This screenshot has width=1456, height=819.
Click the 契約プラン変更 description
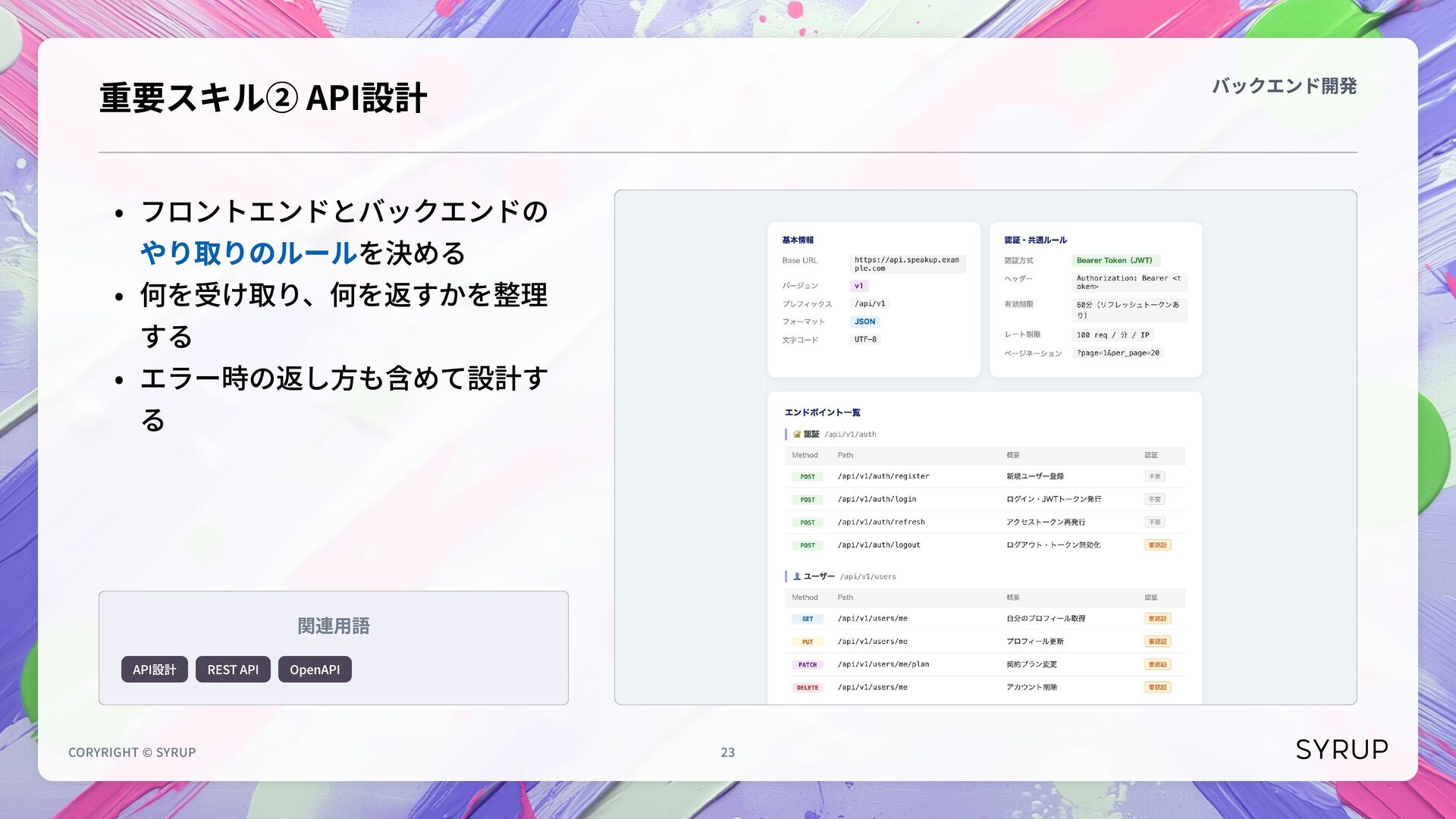click(x=1032, y=664)
